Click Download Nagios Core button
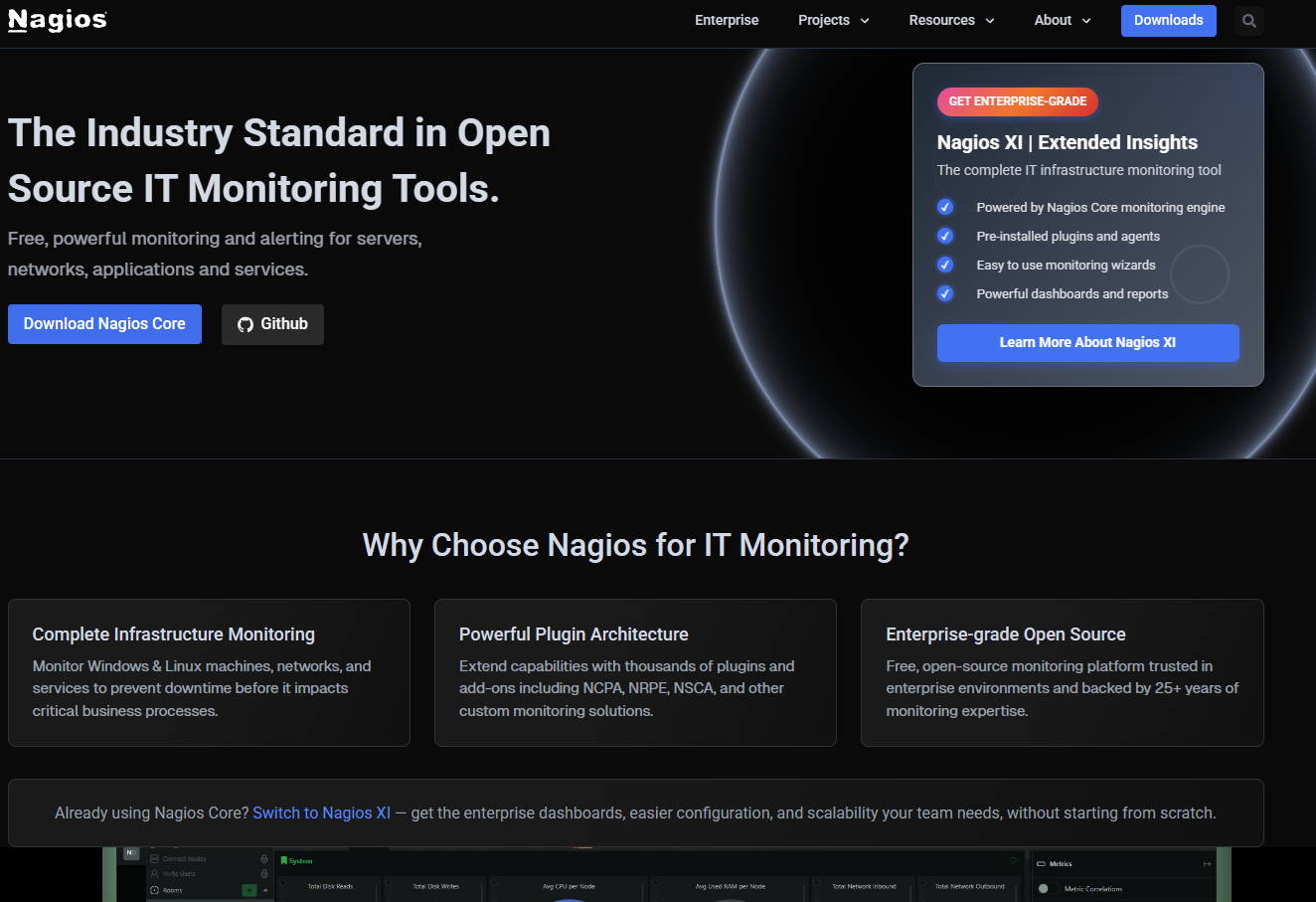The width and height of the screenshot is (1316, 902). tap(104, 324)
